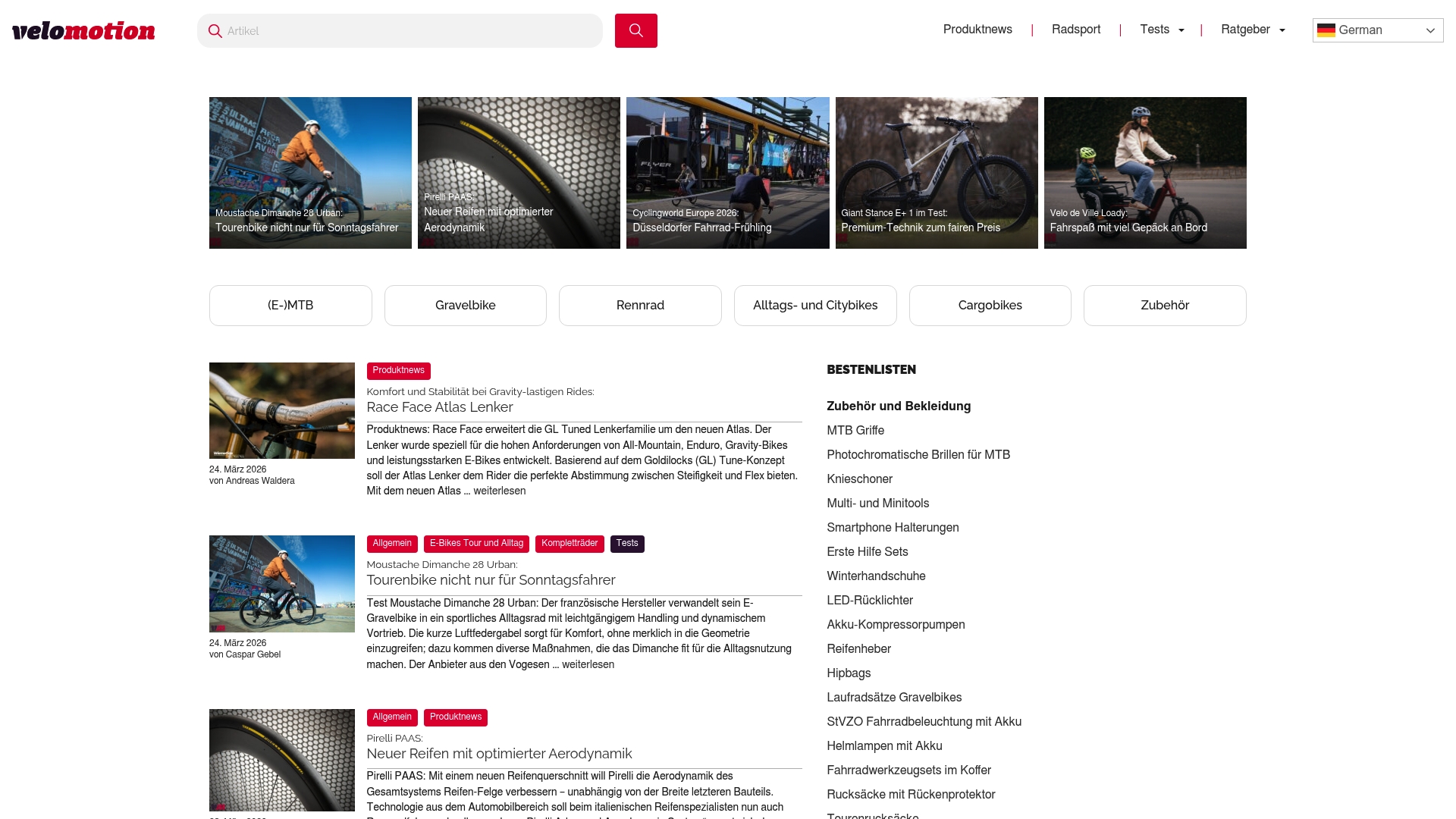1456x819 pixels.
Task: Select the Gravelbike category button
Action: (x=465, y=306)
